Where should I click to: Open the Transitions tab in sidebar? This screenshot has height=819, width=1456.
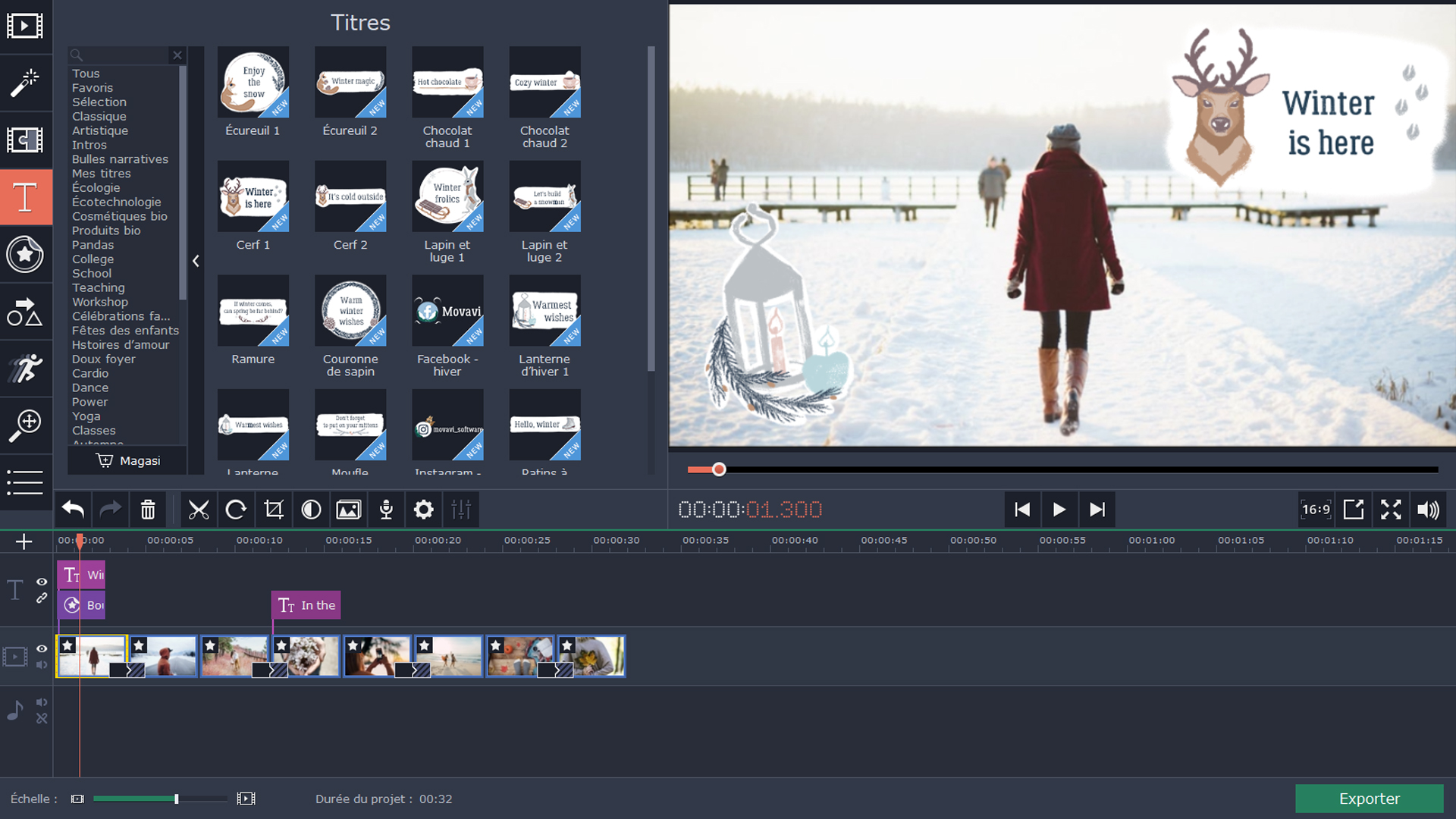click(25, 140)
